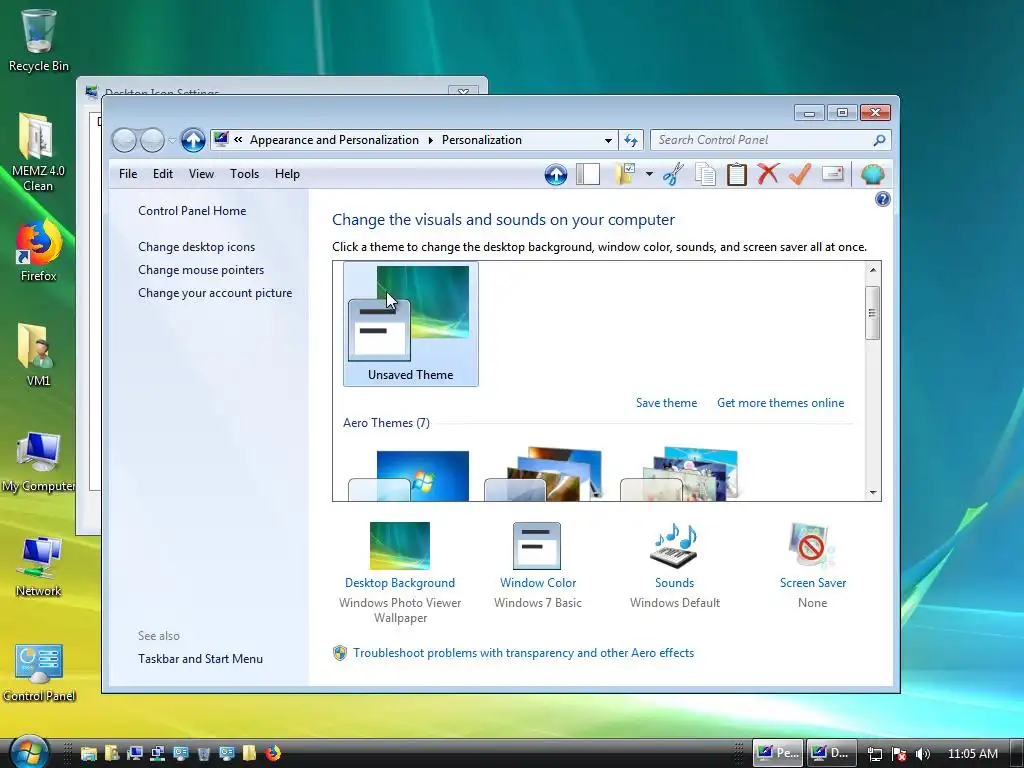Select the Control Panel desktop icon
This screenshot has height=768, width=1024.
[39, 673]
